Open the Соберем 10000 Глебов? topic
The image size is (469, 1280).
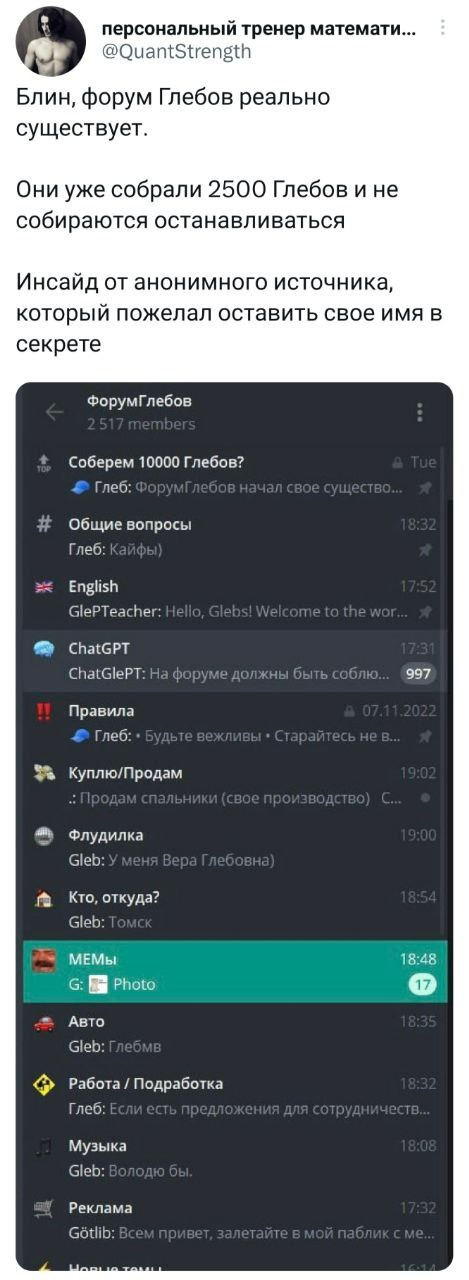click(x=235, y=474)
